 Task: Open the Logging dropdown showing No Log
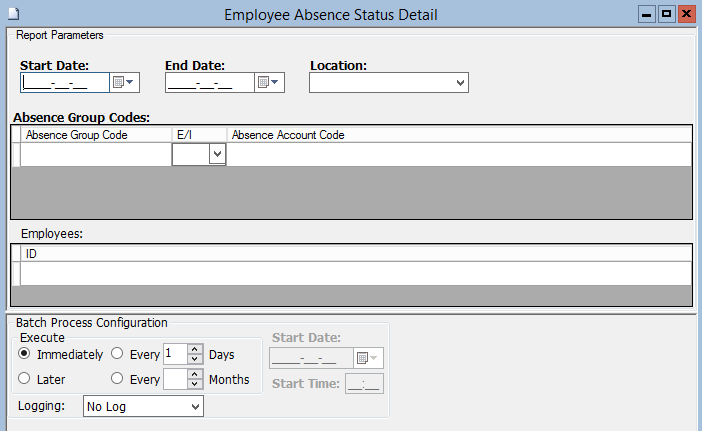(194, 406)
